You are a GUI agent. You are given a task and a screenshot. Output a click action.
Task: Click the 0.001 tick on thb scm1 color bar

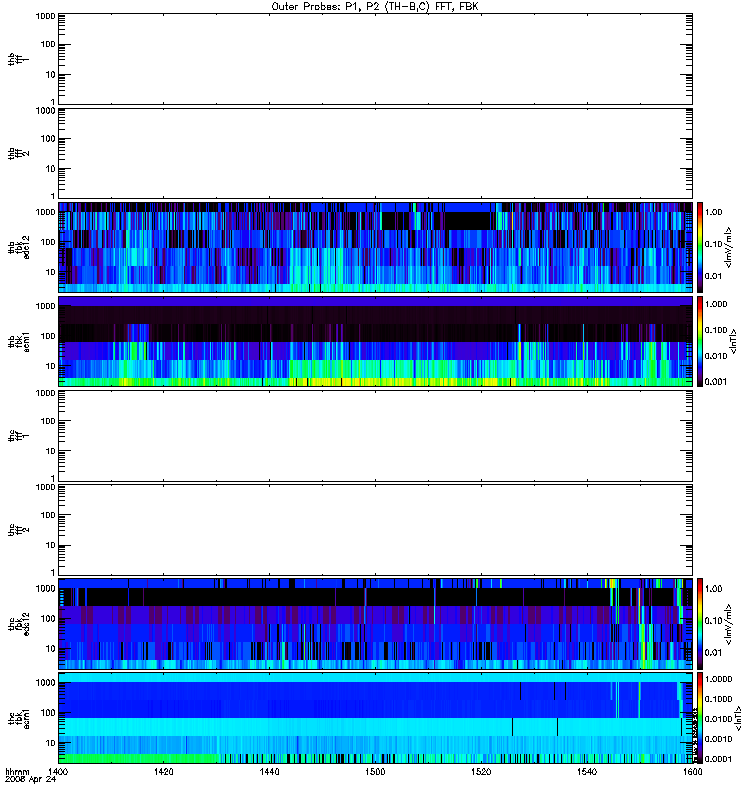[716, 382]
